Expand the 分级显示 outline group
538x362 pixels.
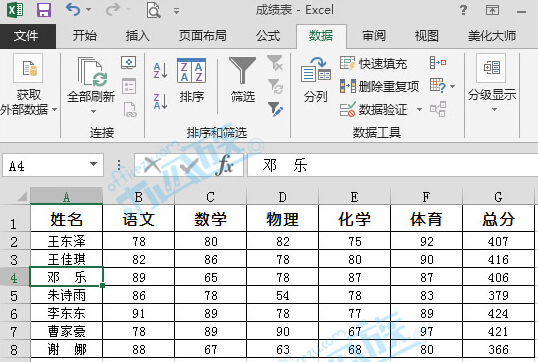click(x=492, y=83)
